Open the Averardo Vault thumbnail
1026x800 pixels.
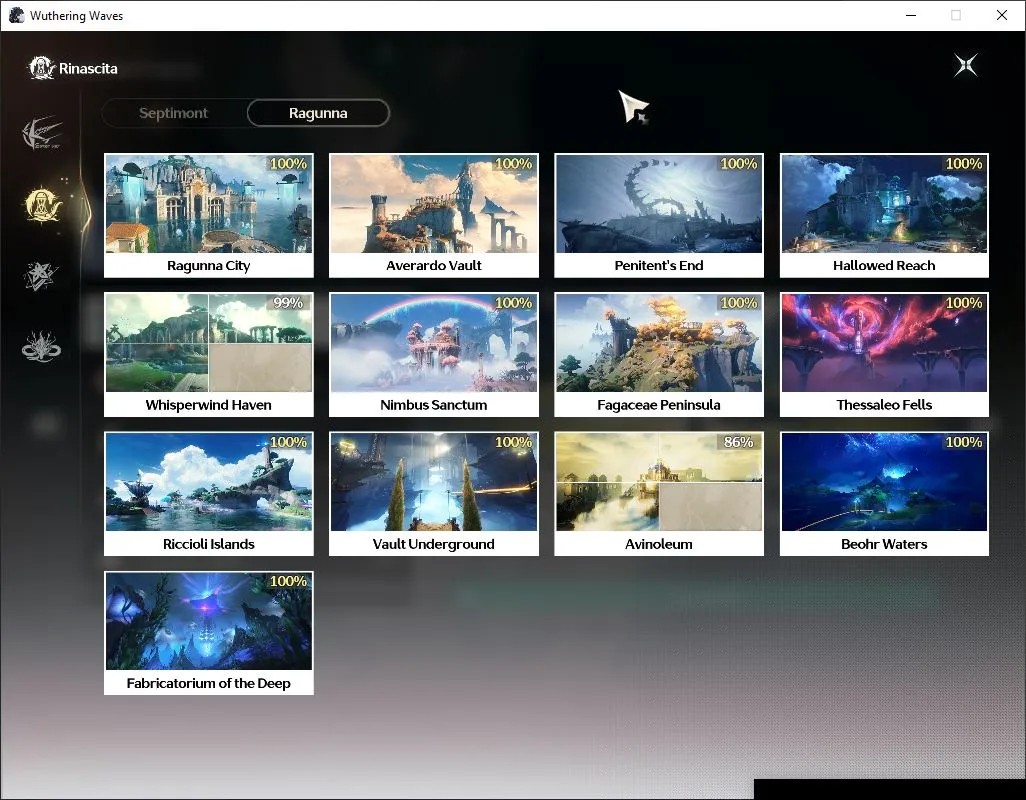tap(434, 203)
